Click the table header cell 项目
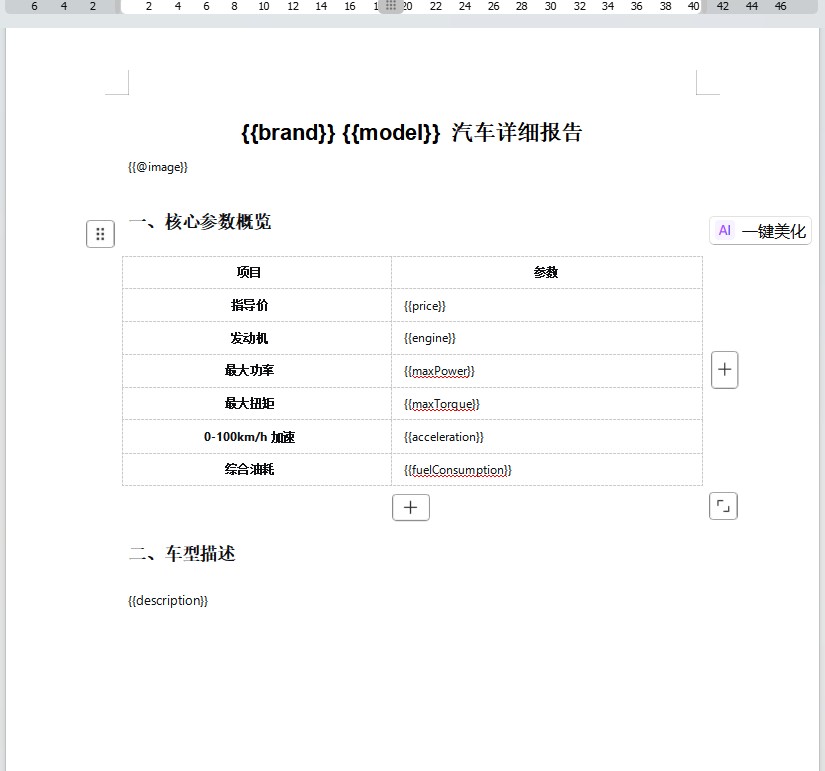Viewport: 825px width, 771px height. (x=257, y=273)
